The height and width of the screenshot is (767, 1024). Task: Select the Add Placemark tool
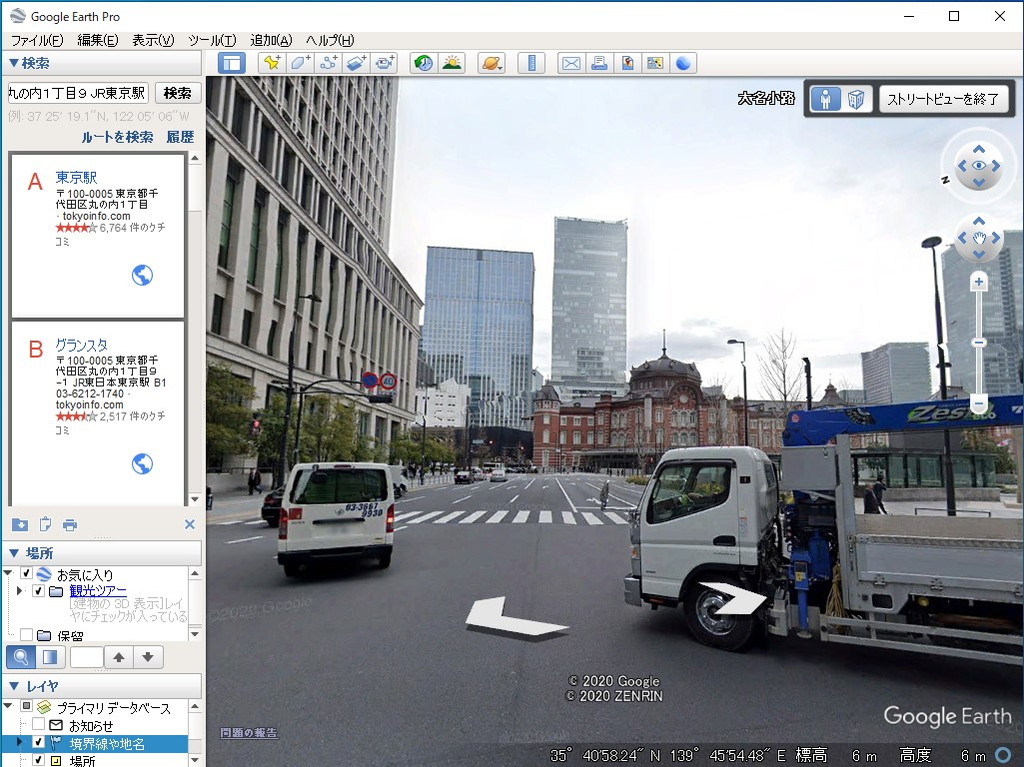[270, 62]
